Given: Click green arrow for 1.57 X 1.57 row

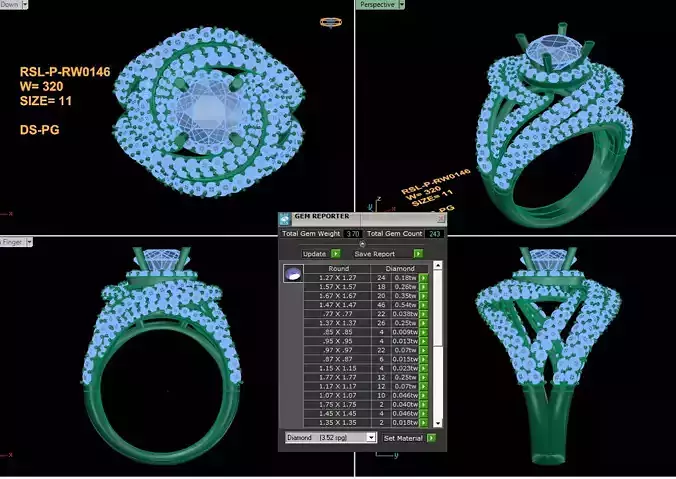Looking at the screenshot, I should coord(423,287).
